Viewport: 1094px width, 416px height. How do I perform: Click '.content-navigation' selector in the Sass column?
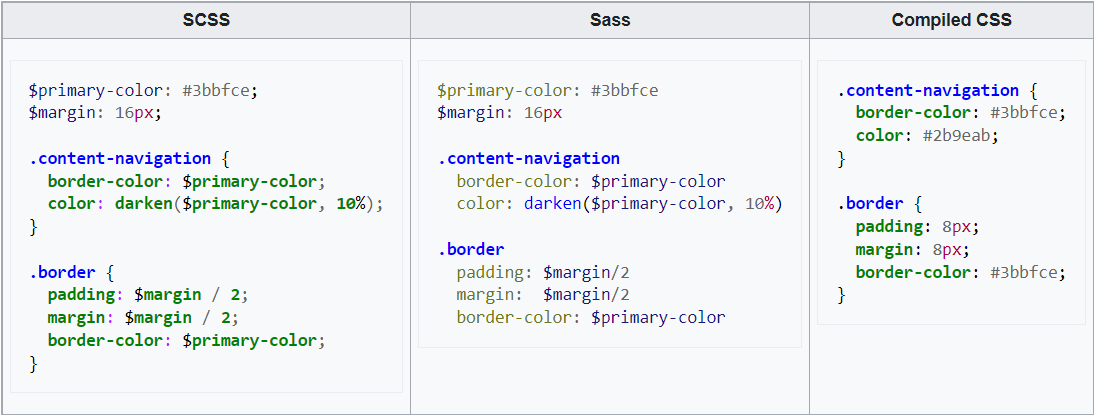coord(528,158)
